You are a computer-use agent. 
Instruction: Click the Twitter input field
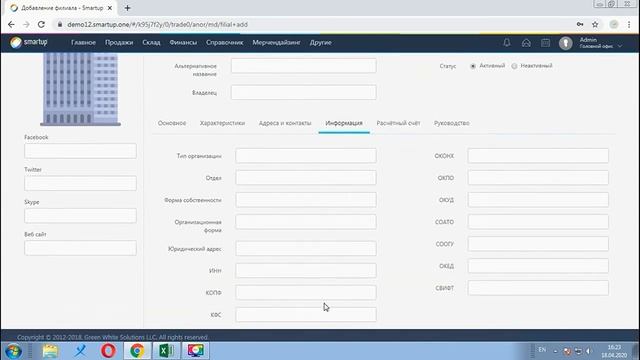pyautogui.click(x=80, y=183)
